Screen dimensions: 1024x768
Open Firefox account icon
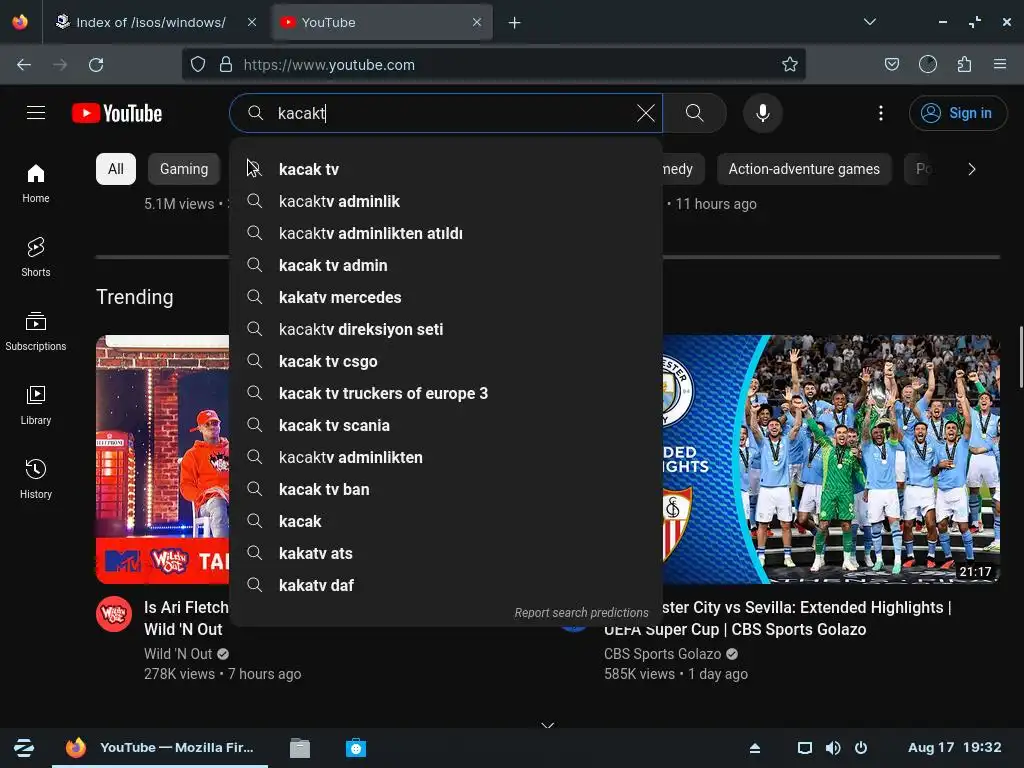(x=927, y=64)
